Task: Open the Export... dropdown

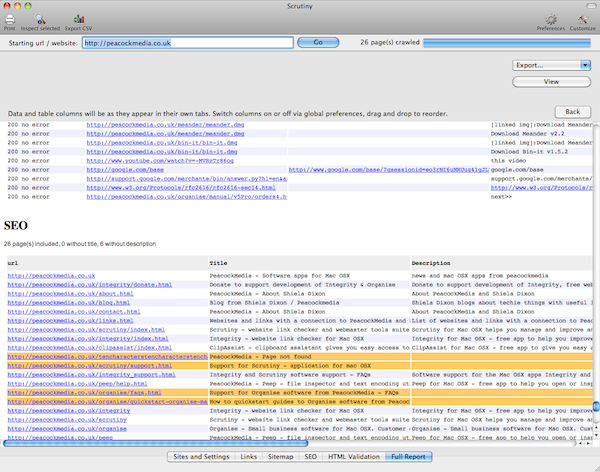Action: click(x=551, y=65)
